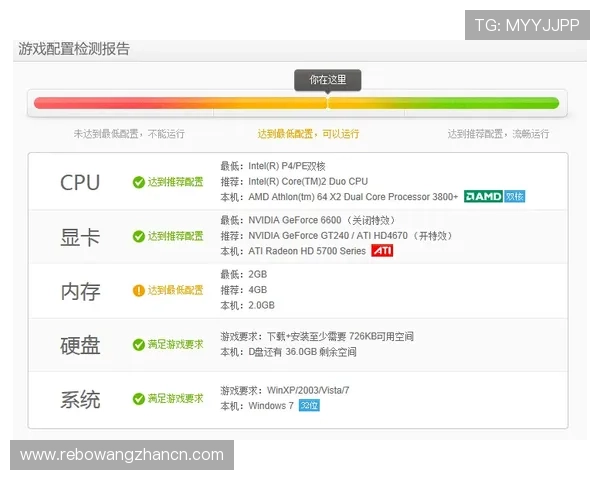Click the 硬盘 category label
The width and height of the screenshot is (600, 480).
tap(80, 346)
